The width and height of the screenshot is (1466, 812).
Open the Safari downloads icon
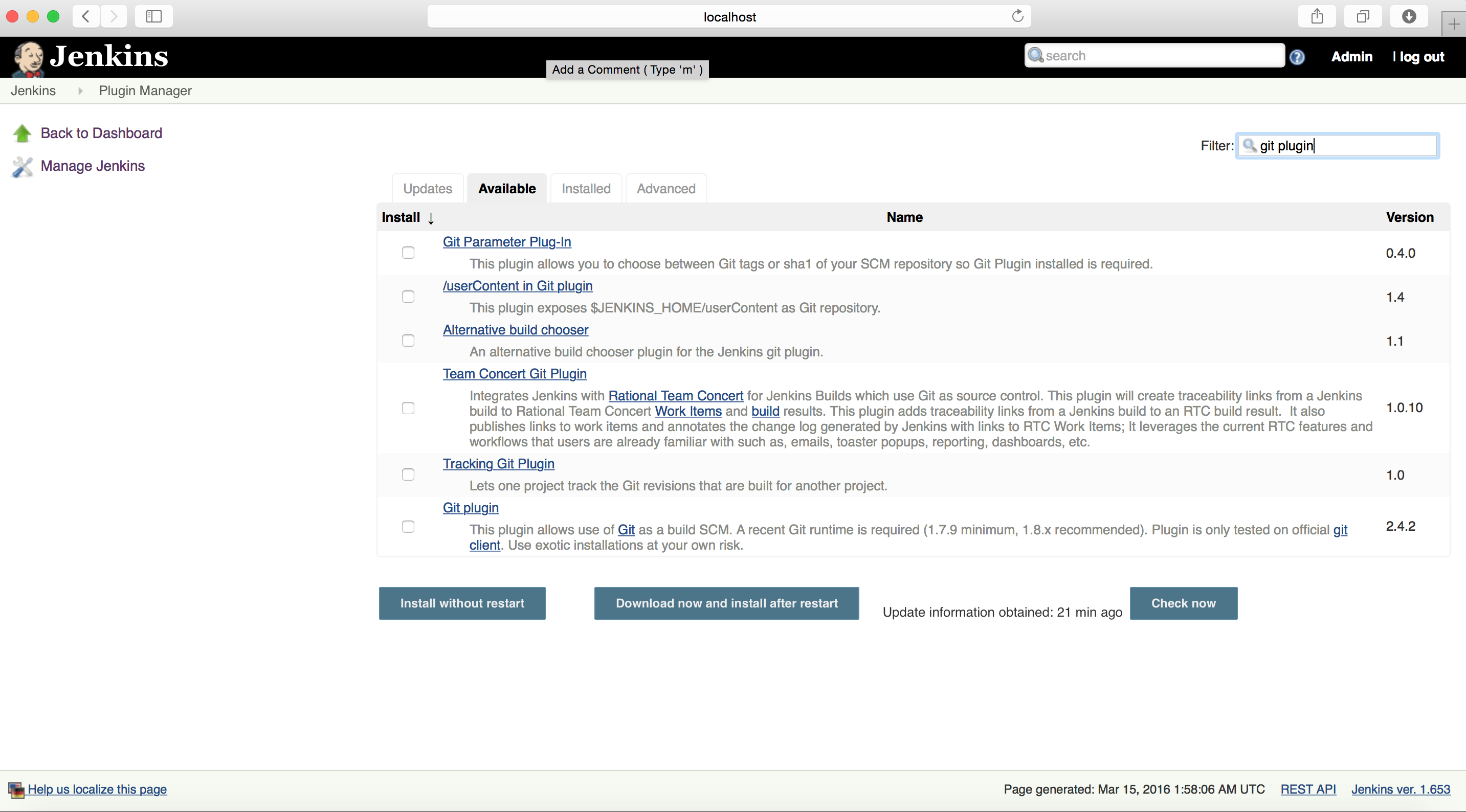[1409, 16]
